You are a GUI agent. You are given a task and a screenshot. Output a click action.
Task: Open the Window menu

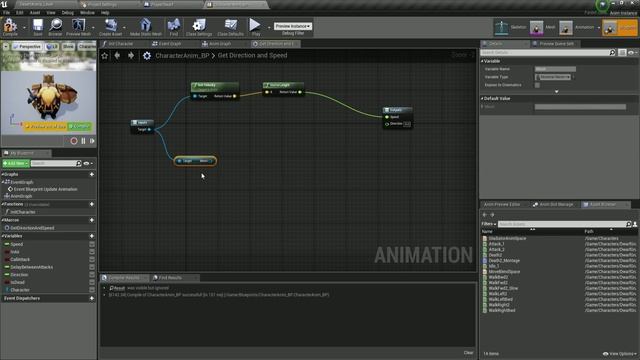tap(87, 13)
